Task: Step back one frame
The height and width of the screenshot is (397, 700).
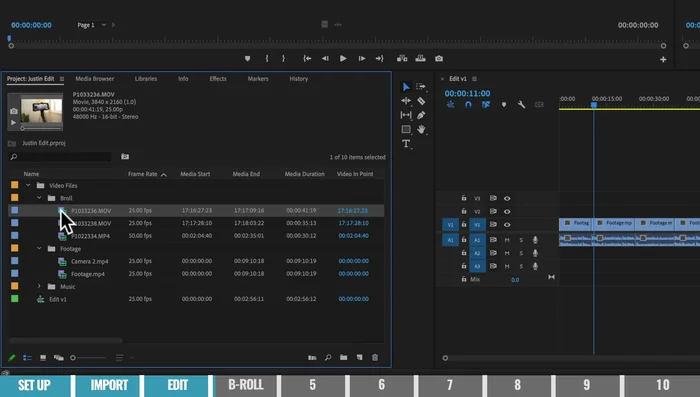Action: (x=325, y=59)
